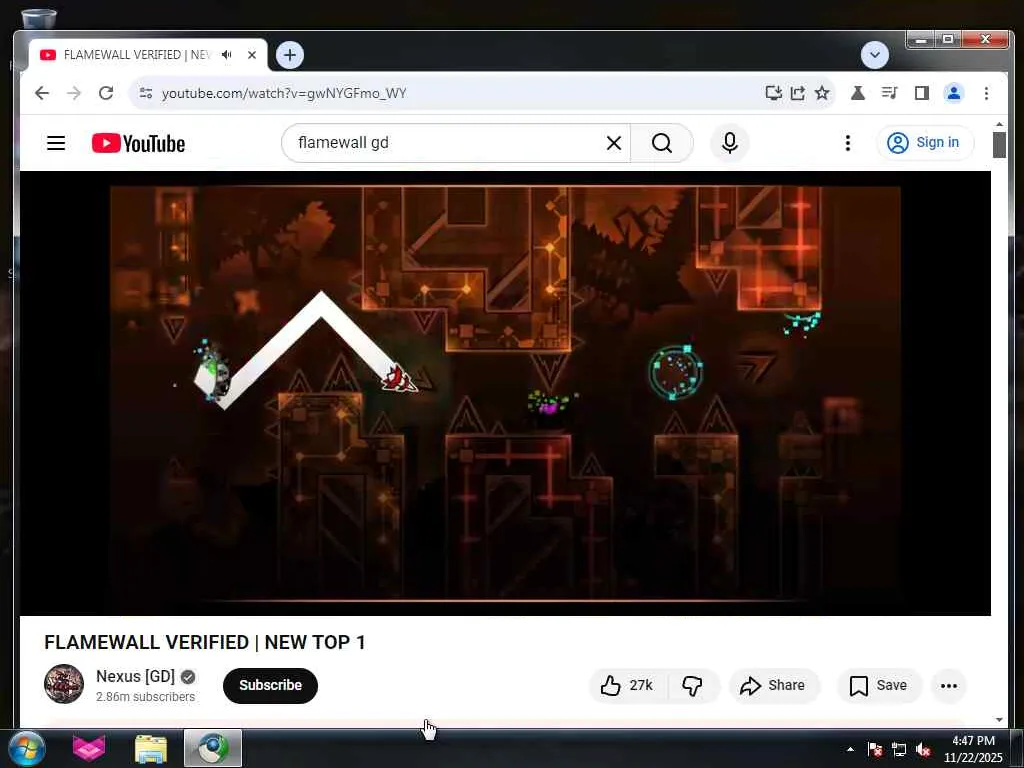Open the Nexus [GD] channel name link
Screen dimensions: 1024x768
pos(135,676)
